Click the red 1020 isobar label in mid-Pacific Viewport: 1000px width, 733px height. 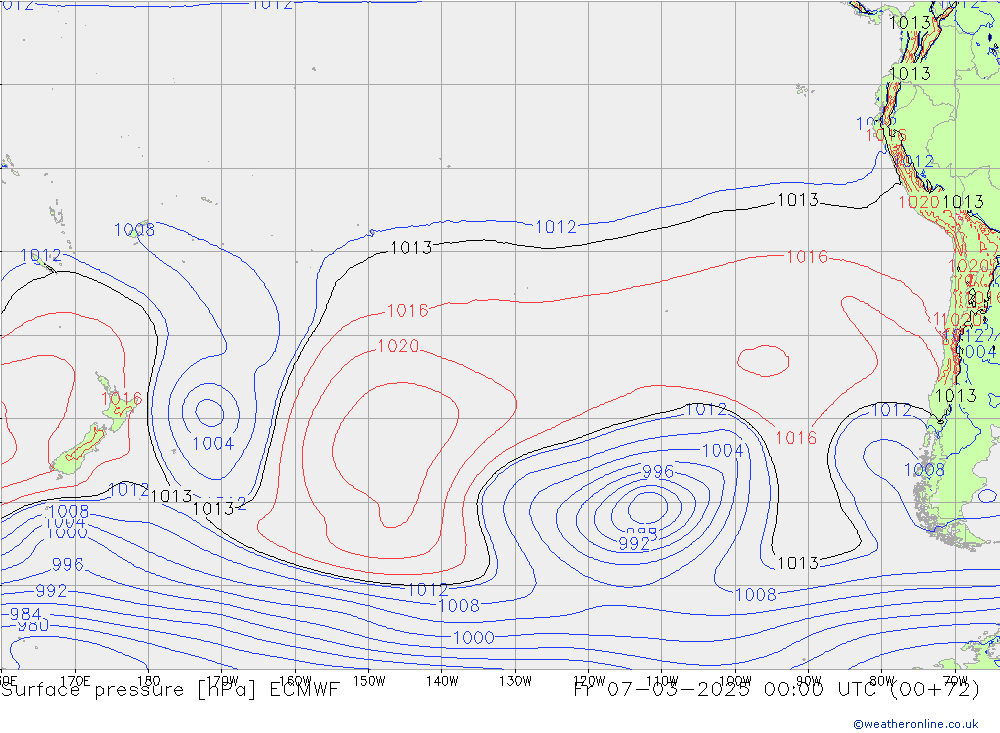[399, 346]
